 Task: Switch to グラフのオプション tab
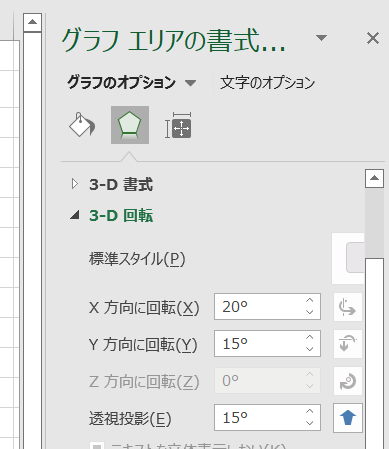click(121, 82)
